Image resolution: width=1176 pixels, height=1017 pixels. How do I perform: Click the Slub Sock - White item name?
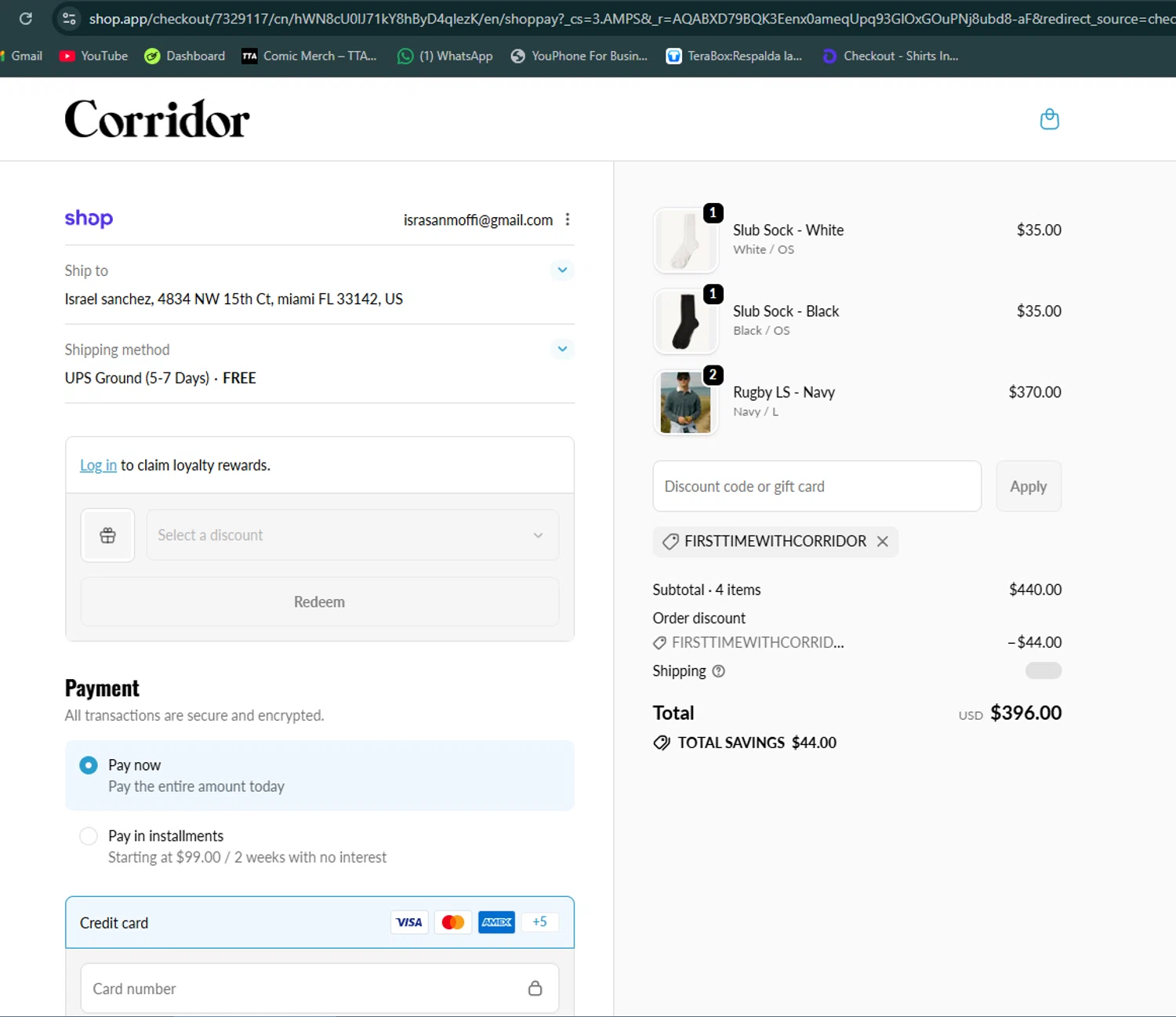point(788,230)
